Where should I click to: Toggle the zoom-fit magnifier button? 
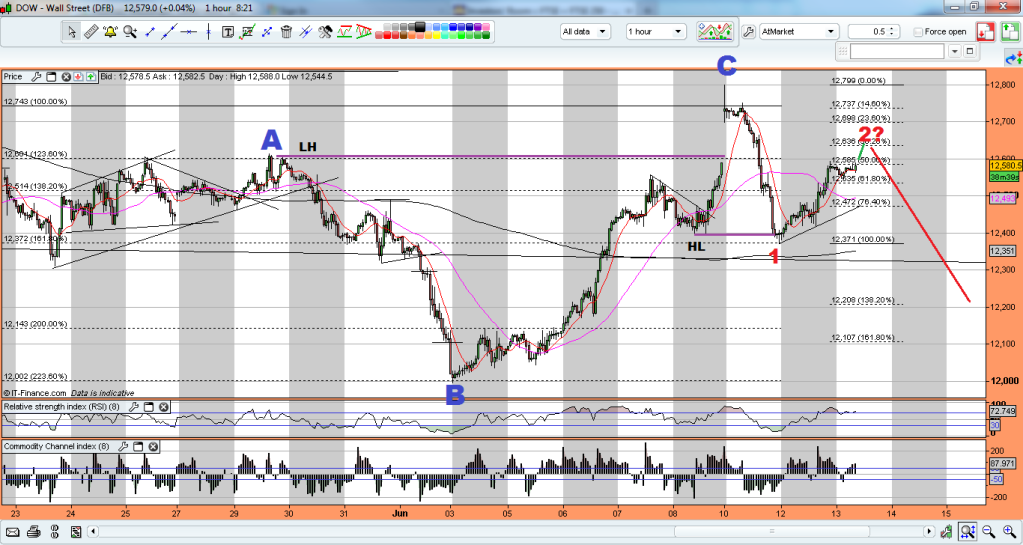click(x=968, y=532)
